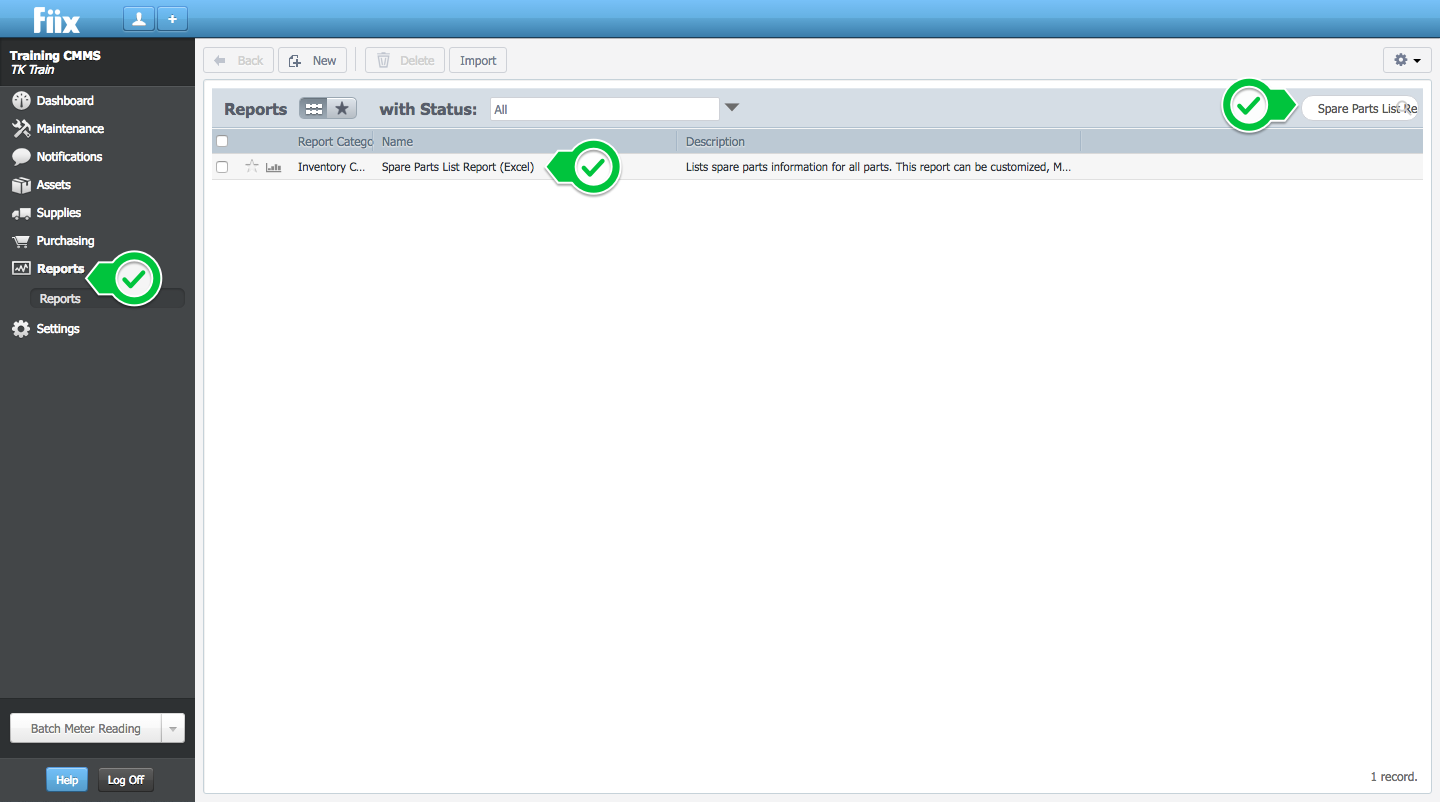Image resolution: width=1440 pixels, height=802 pixels.
Task: Click the bar chart icon in report row
Action: click(x=273, y=167)
